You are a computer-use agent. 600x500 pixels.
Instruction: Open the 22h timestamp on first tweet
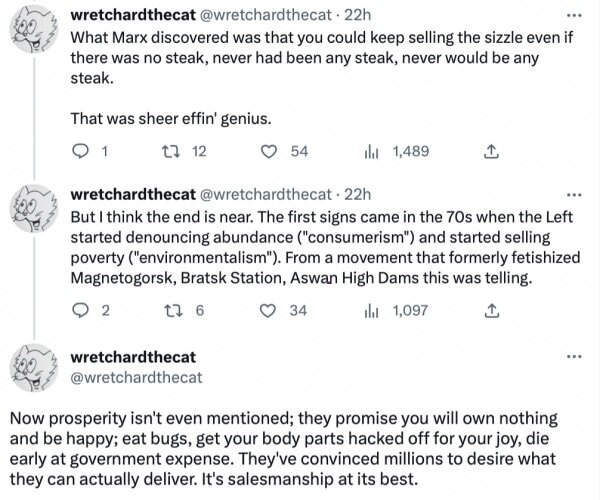click(x=357, y=15)
